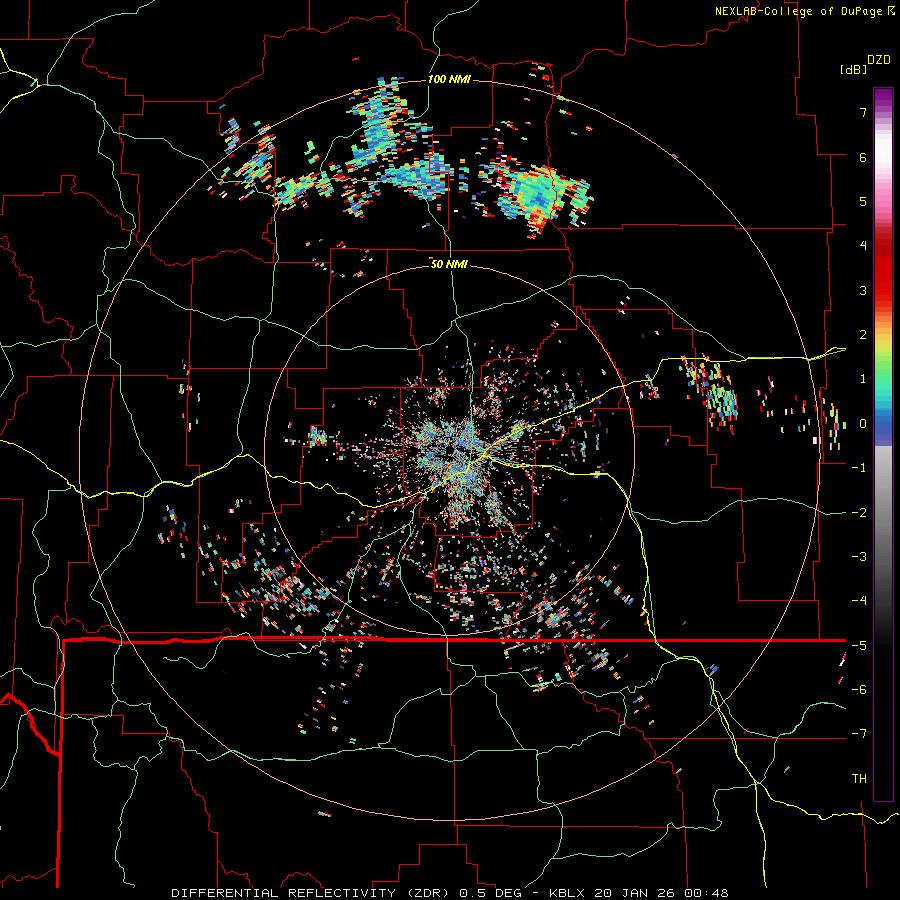Click the 7 value on color scale
This screenshot has height=900, width=900.
point(863,112)
